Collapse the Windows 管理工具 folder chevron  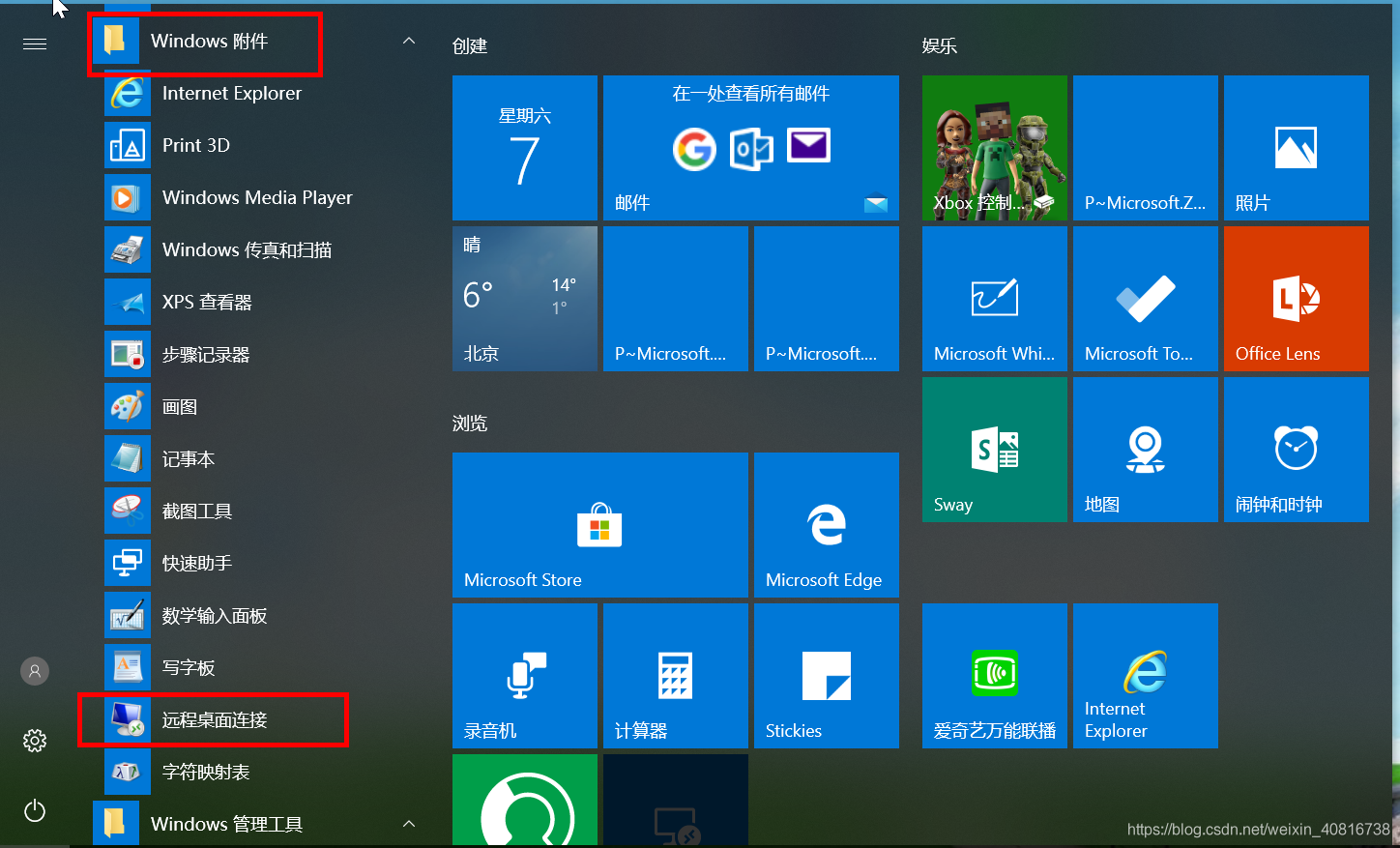(409, 824)
